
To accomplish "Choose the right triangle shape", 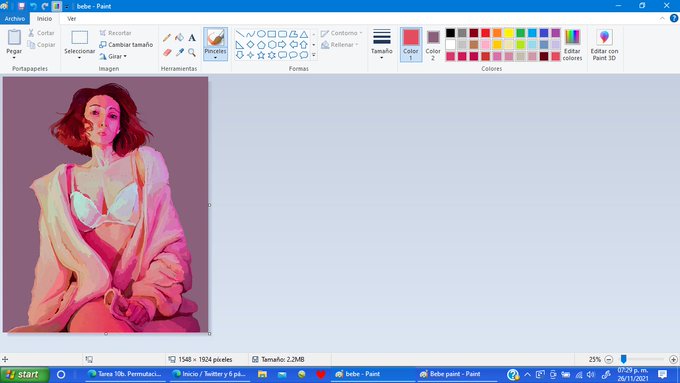I will coord(240,45).
